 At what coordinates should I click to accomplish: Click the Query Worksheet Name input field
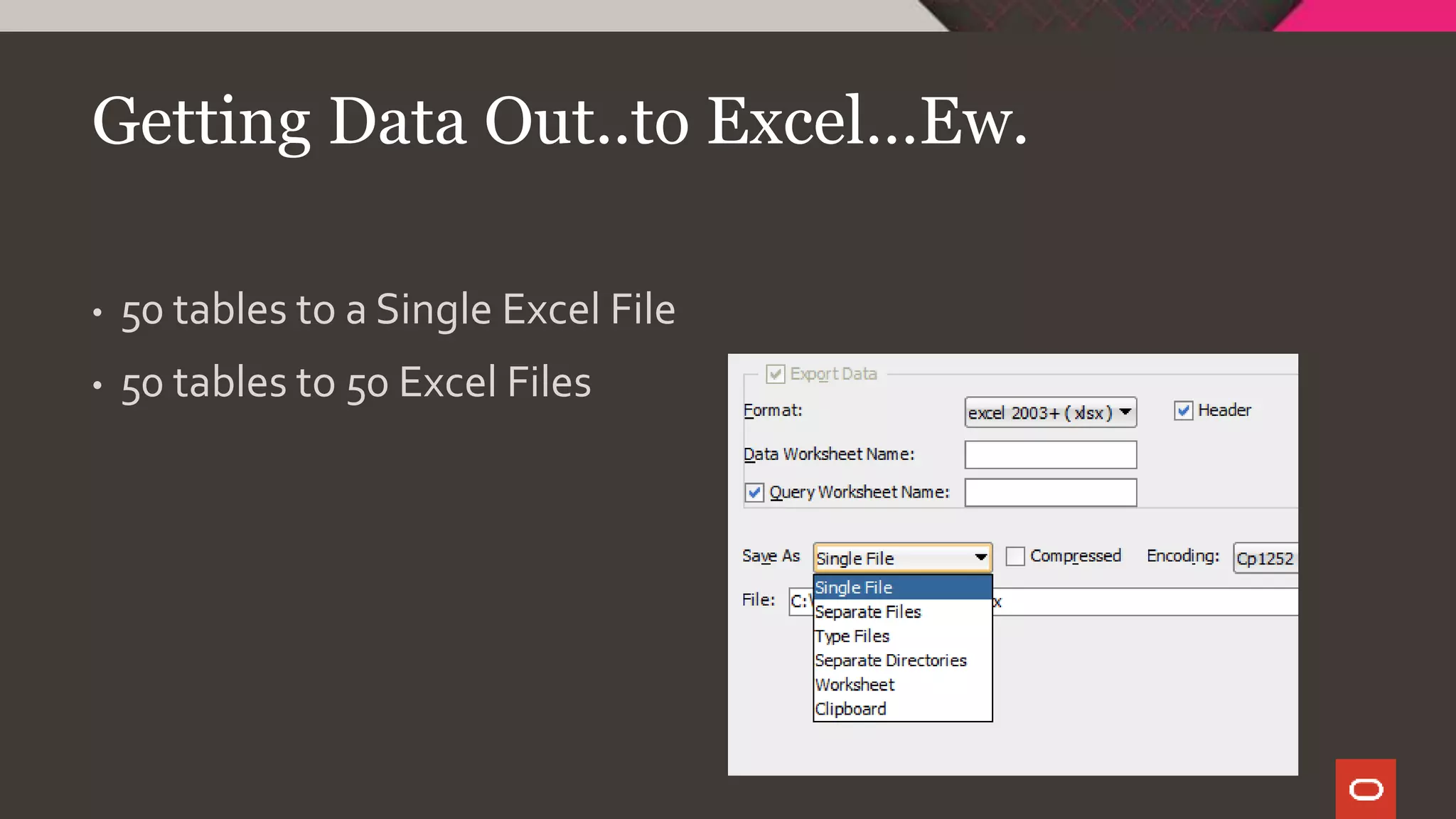[1050, 493]
